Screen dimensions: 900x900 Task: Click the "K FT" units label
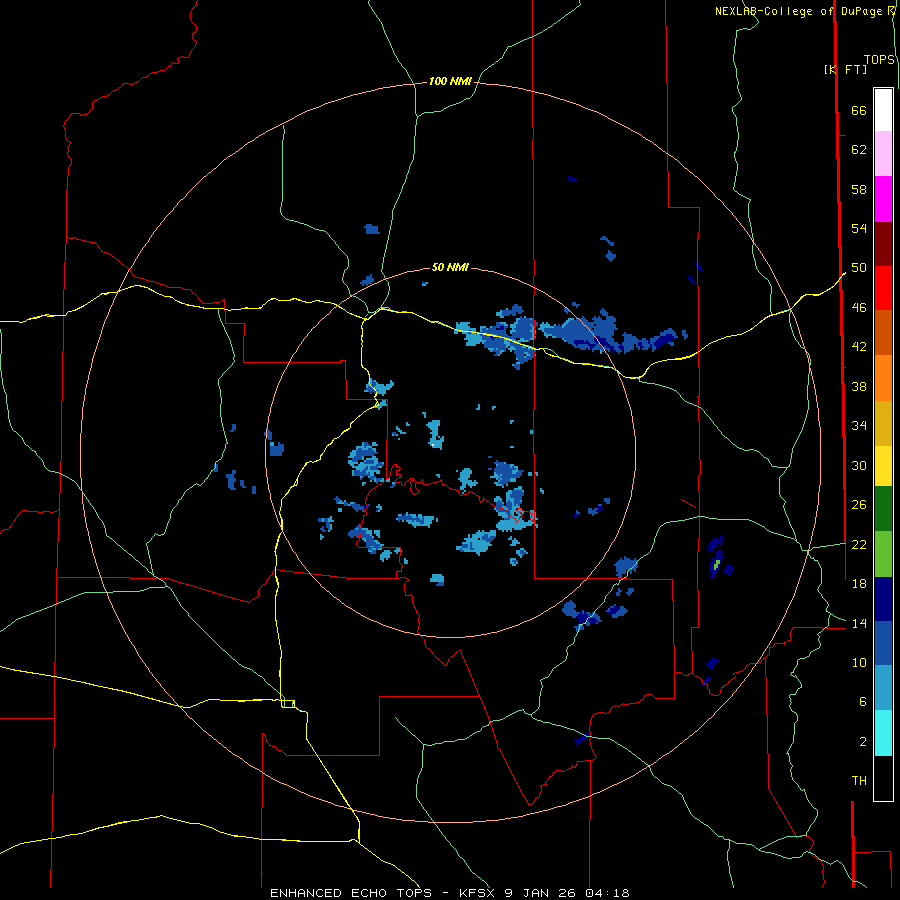[x=845, y=69]
